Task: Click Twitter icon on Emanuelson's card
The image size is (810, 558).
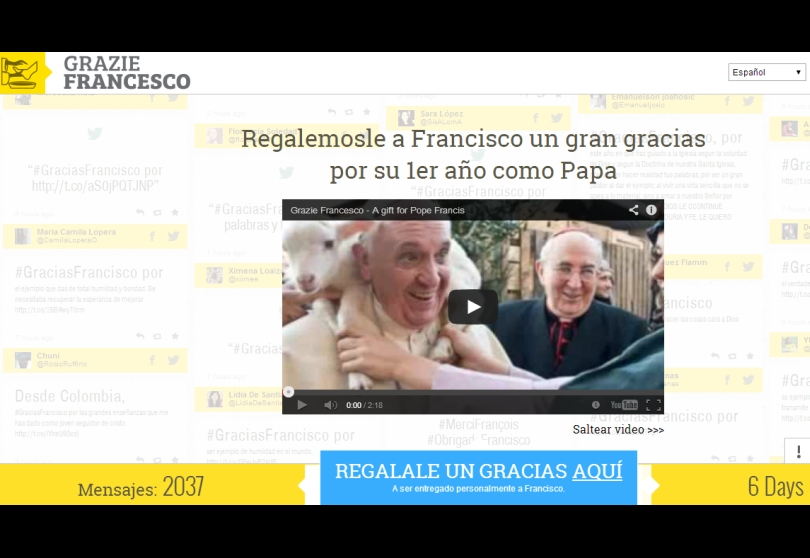Action: click(748, 101)
